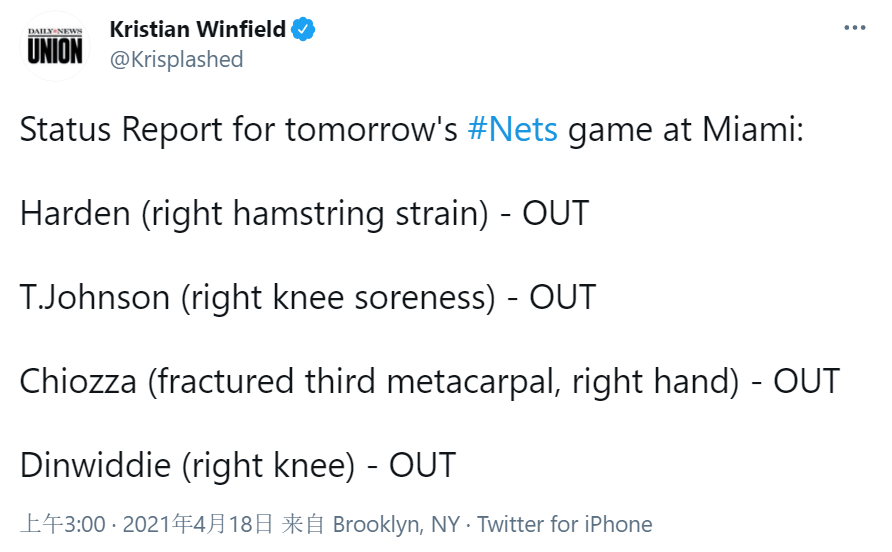Visit the @Krisplashed handle link
This screenshot has height=552, width=892.
[176, 59]
